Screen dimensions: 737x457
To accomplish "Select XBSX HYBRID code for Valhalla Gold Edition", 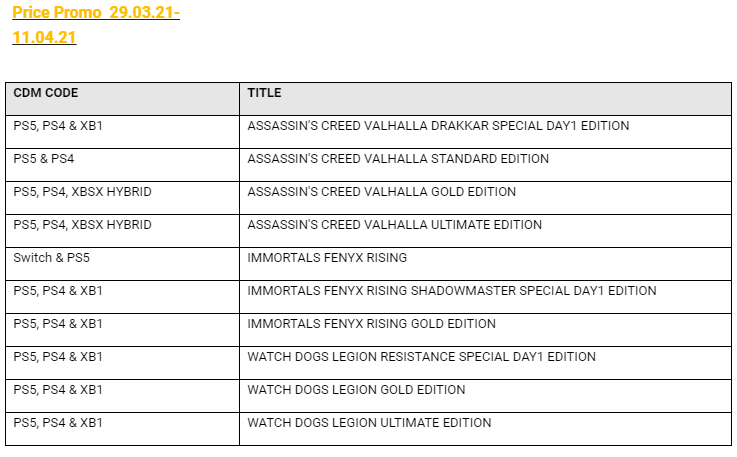I will [x=83, y=192].
